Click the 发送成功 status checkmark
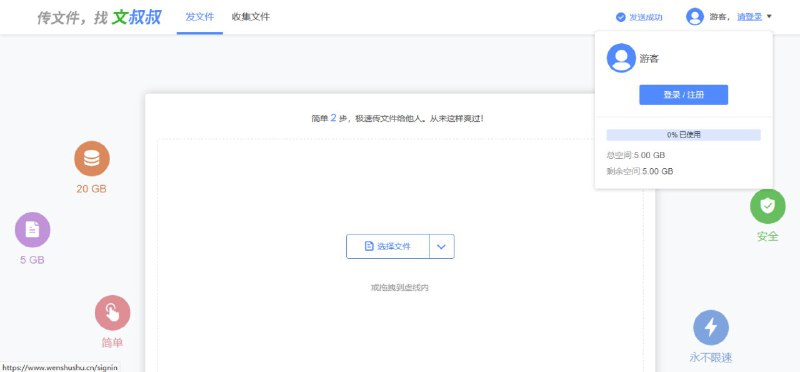The image size is (800, 372). click(620, 17)
